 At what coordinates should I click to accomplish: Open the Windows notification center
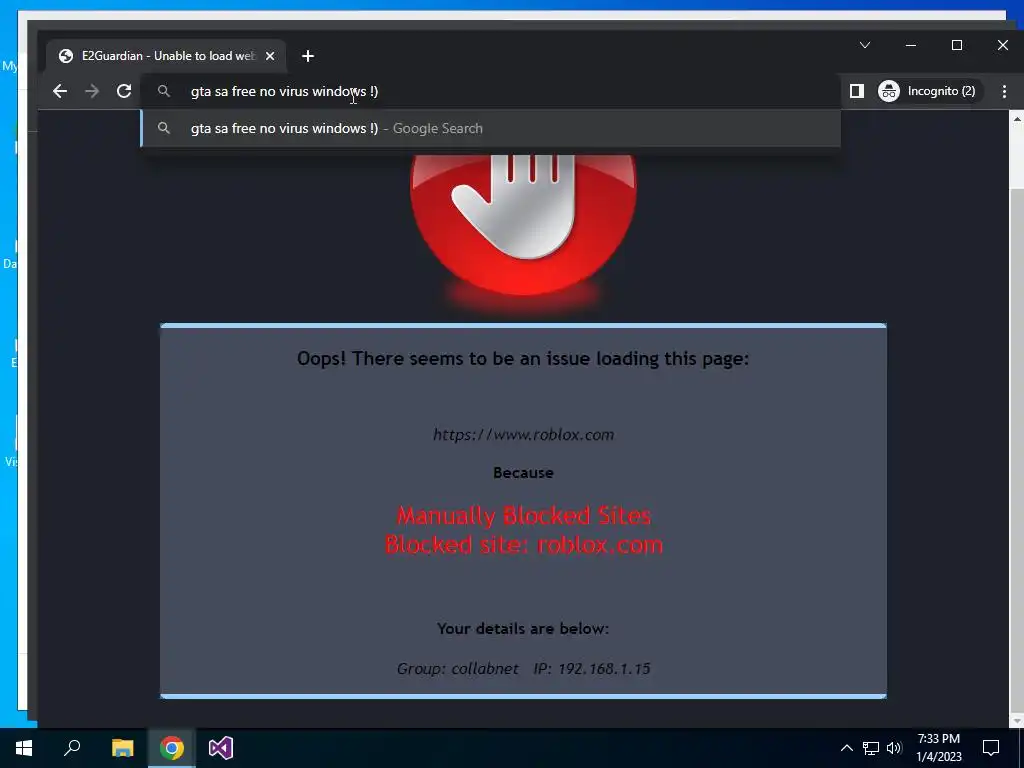[x=991, y=748]
